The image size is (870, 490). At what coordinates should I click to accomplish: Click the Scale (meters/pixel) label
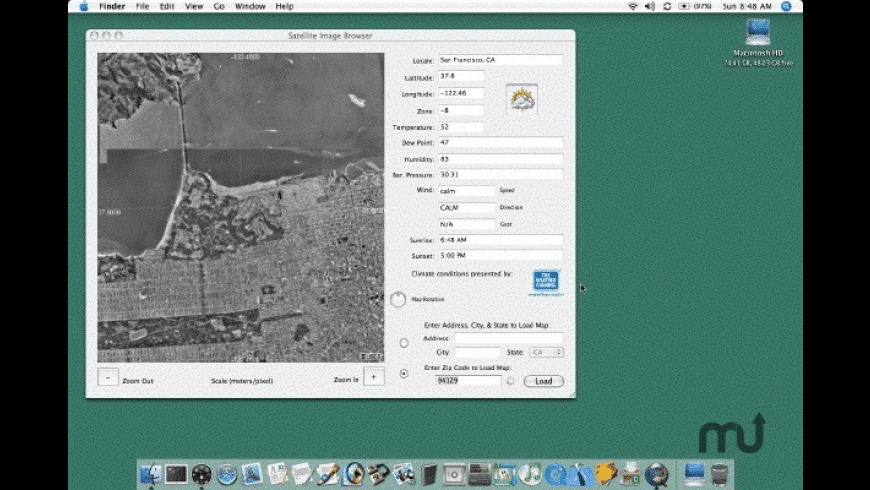coord(242,381)
